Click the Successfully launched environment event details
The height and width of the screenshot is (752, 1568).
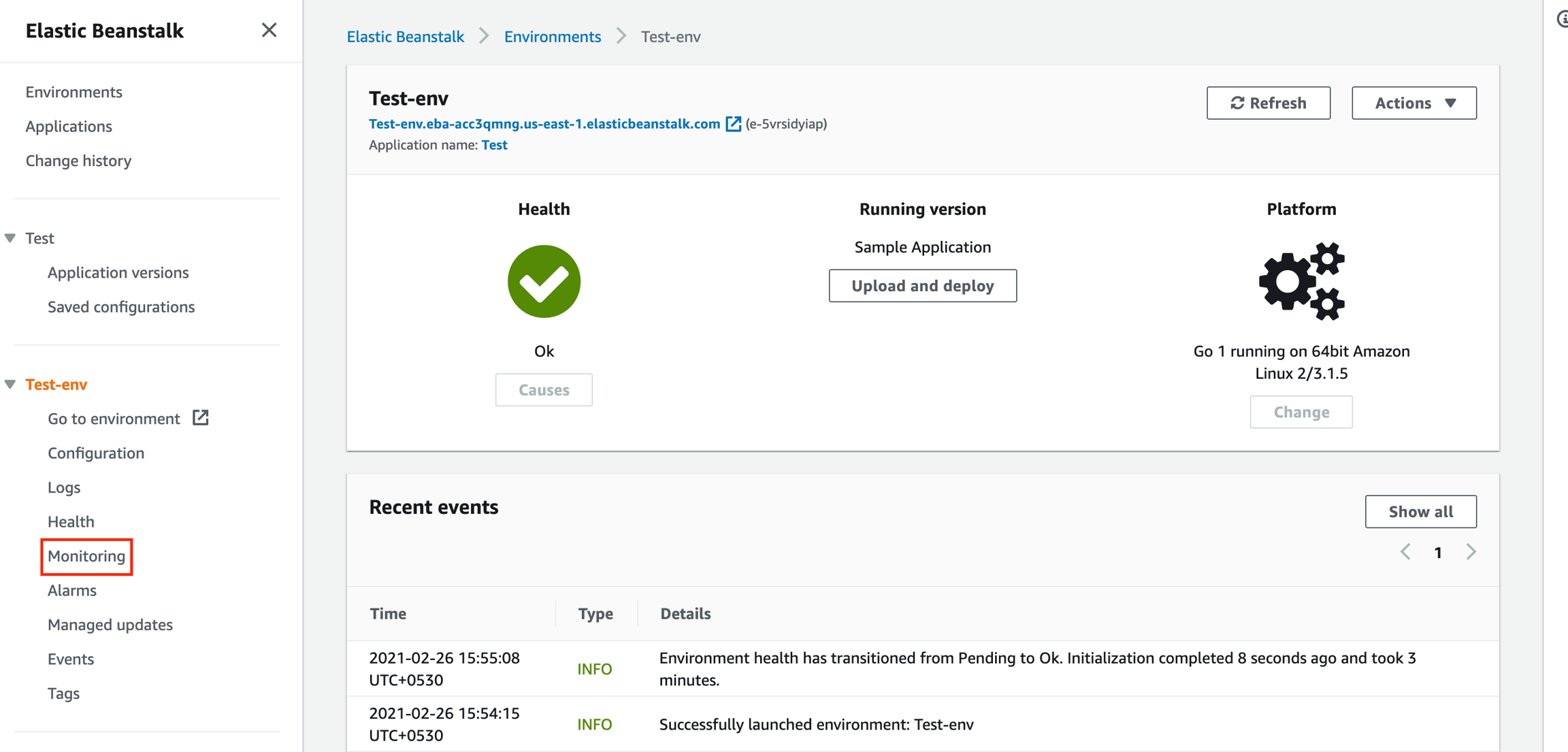817,724
